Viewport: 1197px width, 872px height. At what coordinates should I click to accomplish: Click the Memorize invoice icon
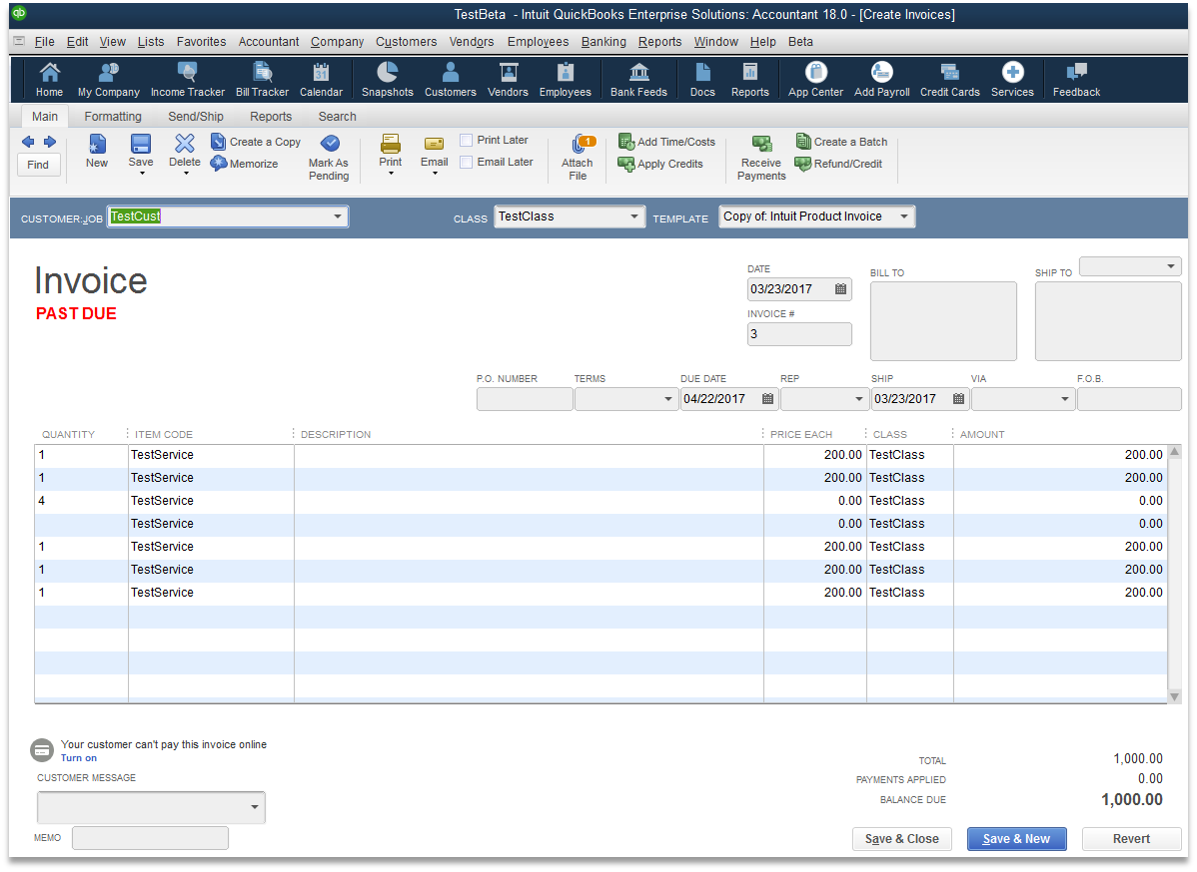220,164
